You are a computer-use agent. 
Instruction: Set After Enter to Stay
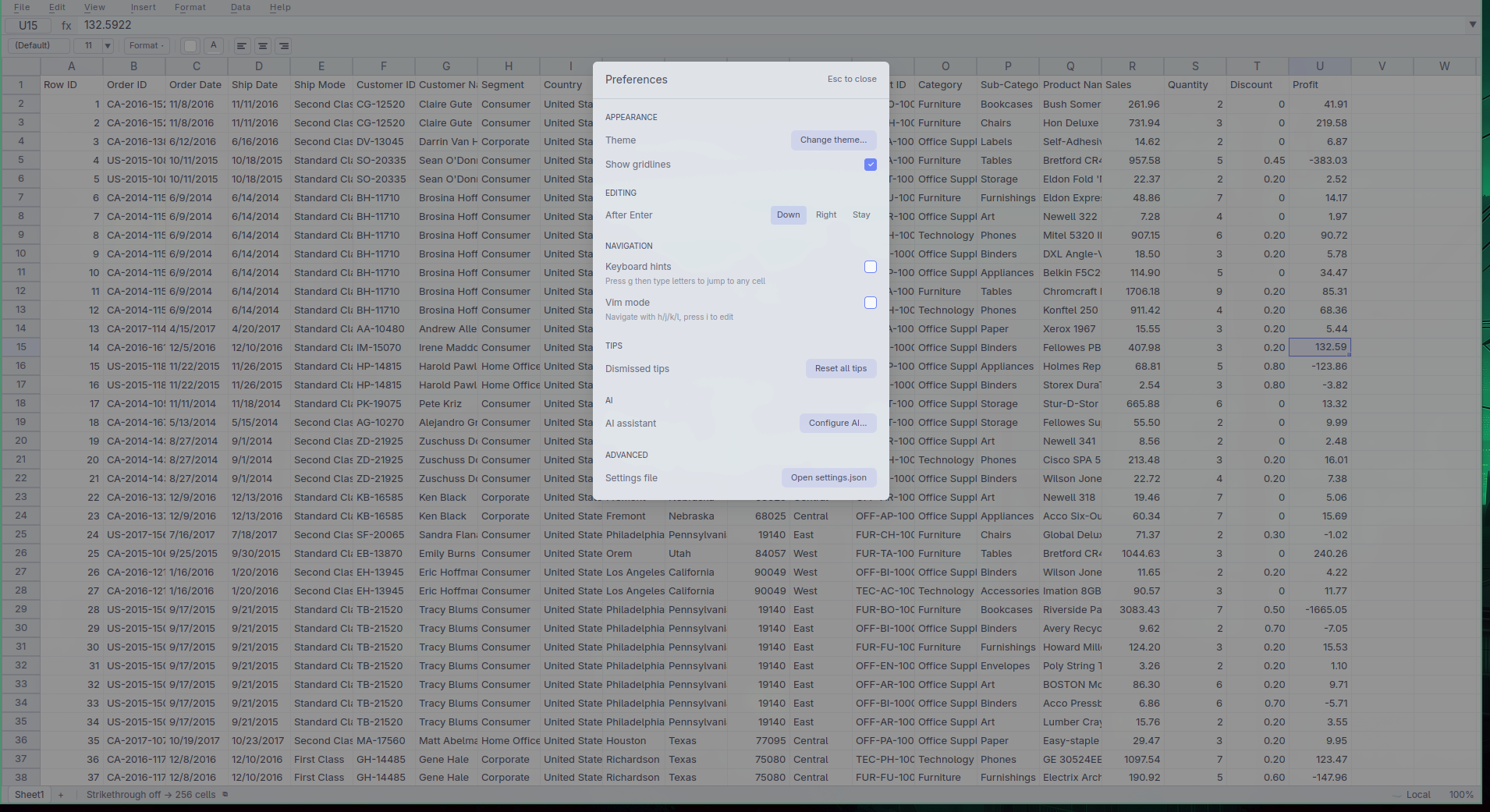click(x=861, y=215)
